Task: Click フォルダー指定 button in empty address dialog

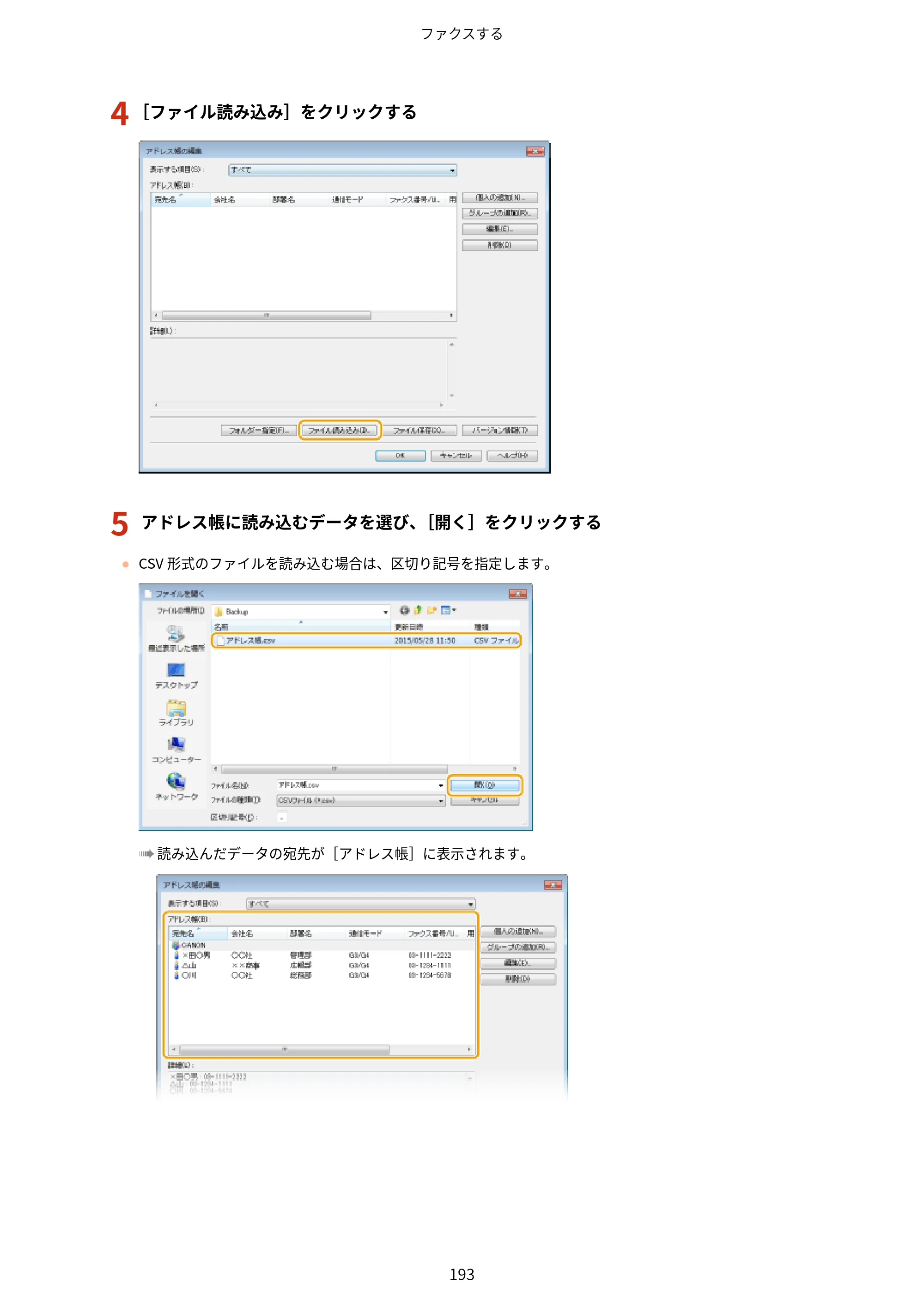Action: 258,431
